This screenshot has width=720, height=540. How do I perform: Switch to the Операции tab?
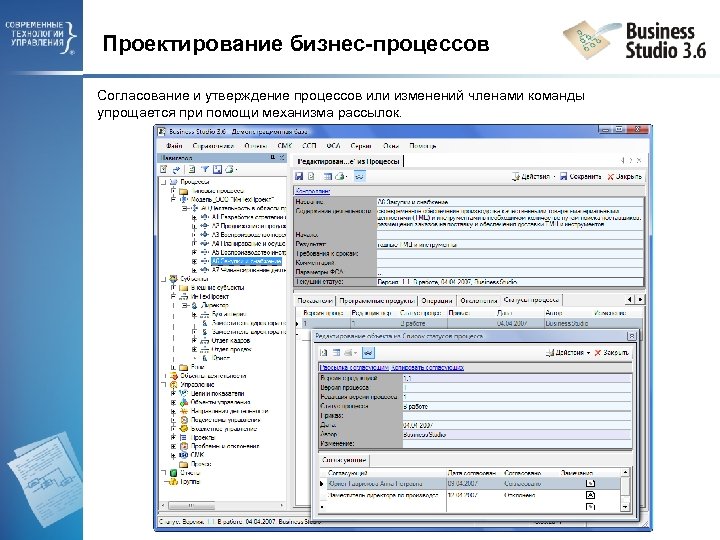coord(437,301)
